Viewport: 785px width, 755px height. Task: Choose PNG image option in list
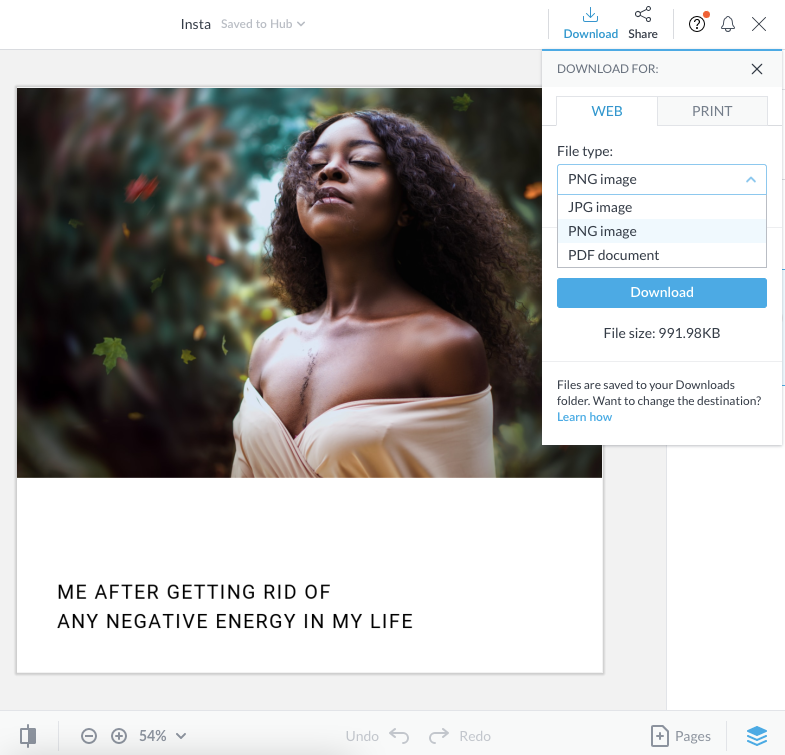[x=662, y=231]
